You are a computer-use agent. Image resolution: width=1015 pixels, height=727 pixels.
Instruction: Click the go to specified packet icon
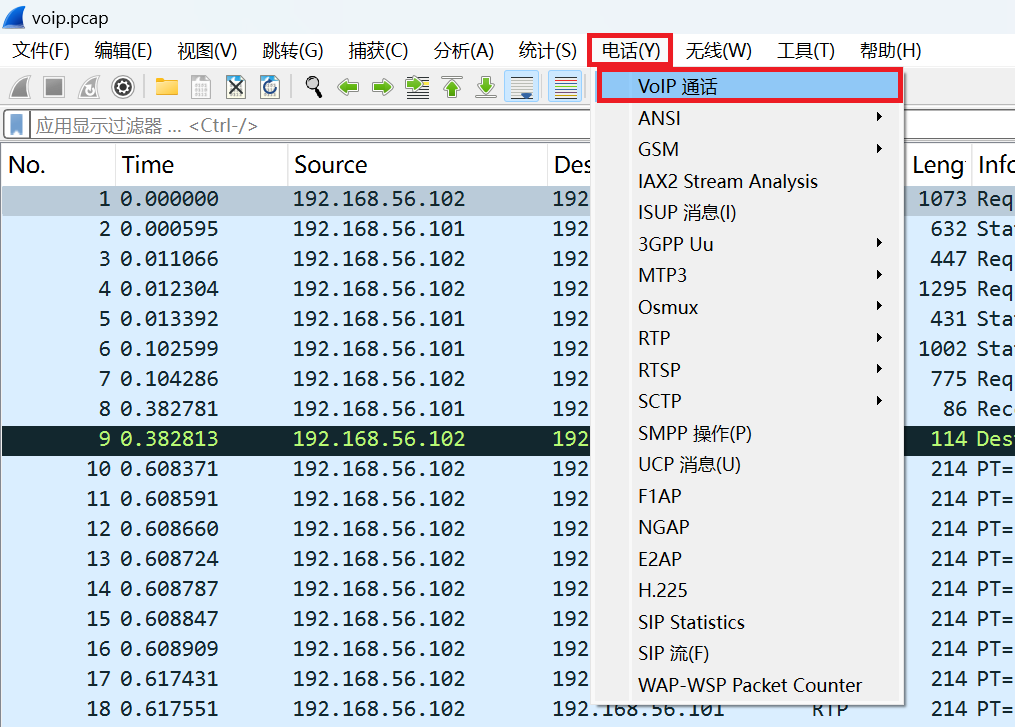(x=418, y=87)
